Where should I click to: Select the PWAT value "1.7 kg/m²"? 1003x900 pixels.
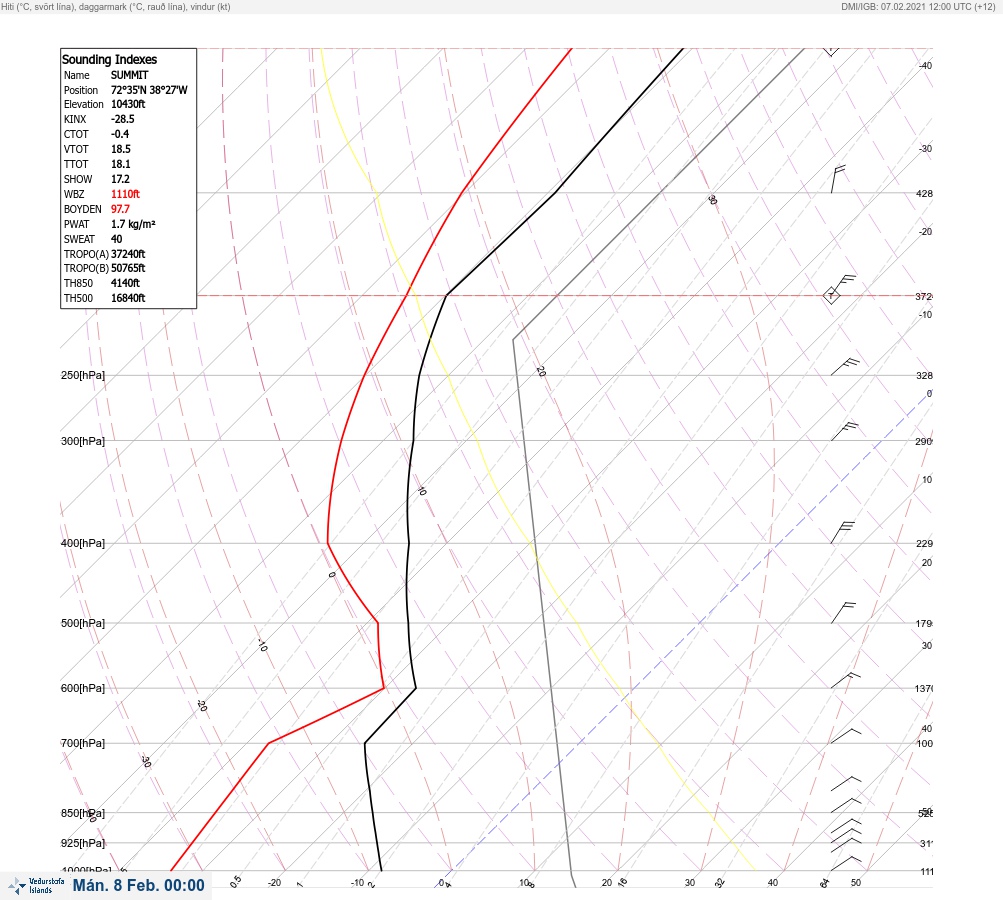[133, 224]
